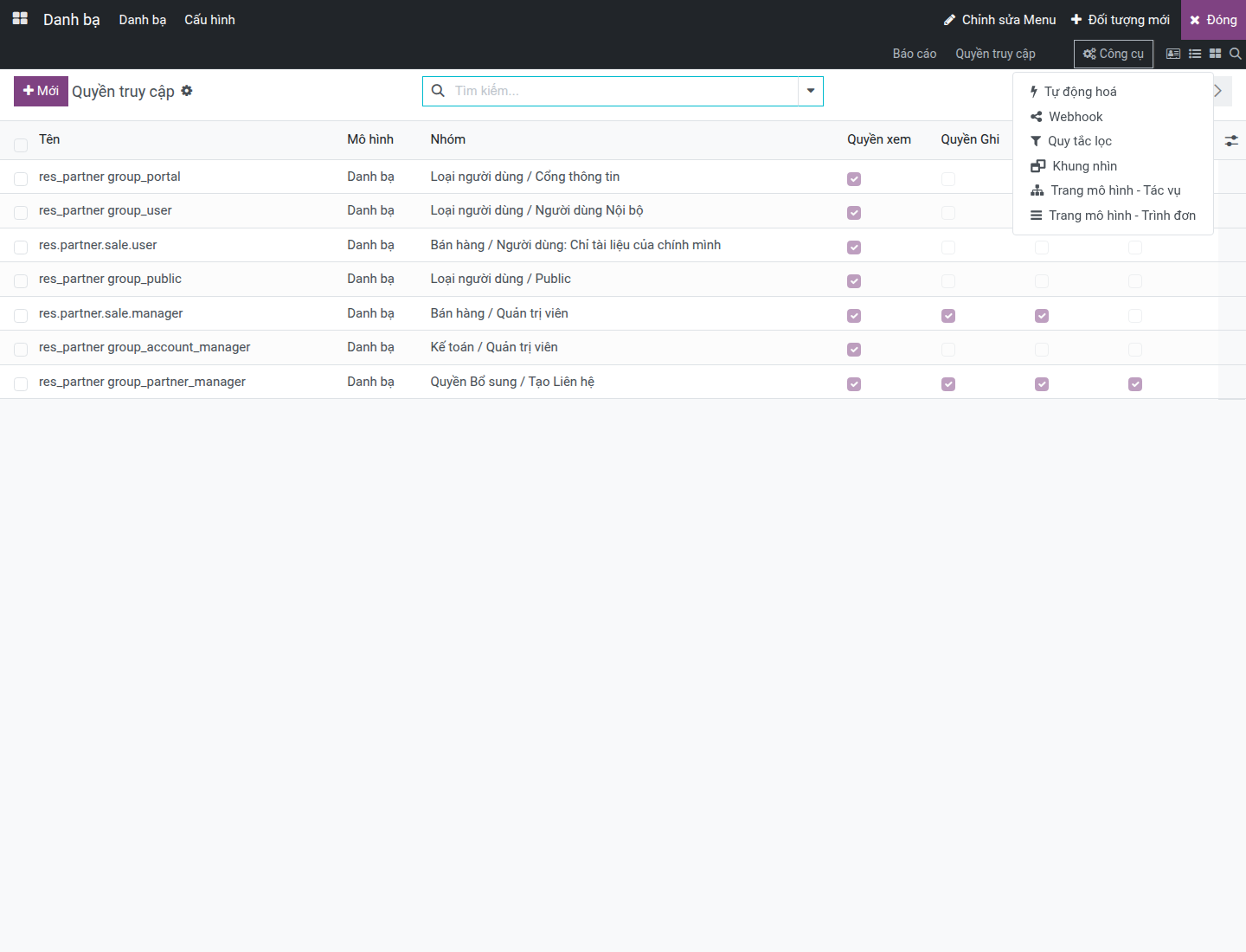Choose Quy tắc lọc from the tools menu
1246x952 pixels.
(1113, 141)
